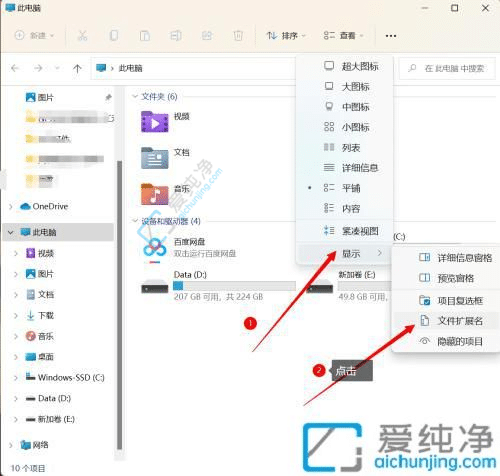Select 音乐 in navigation tree
This screenshot has width=500, height=476.
click(40, 336)
